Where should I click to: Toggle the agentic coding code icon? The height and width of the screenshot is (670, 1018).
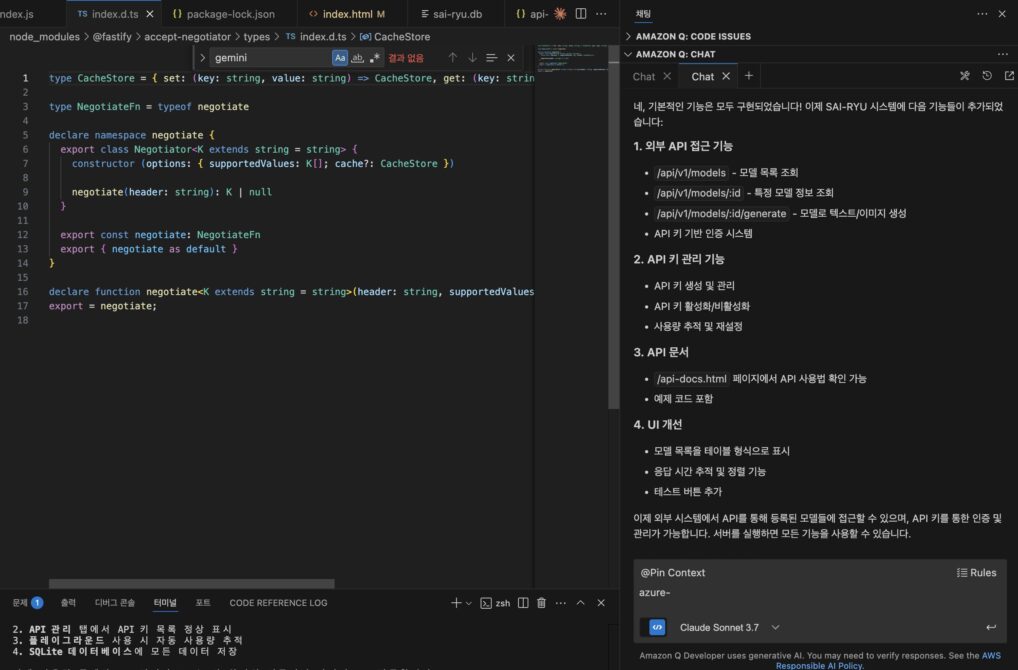[657, 627]
